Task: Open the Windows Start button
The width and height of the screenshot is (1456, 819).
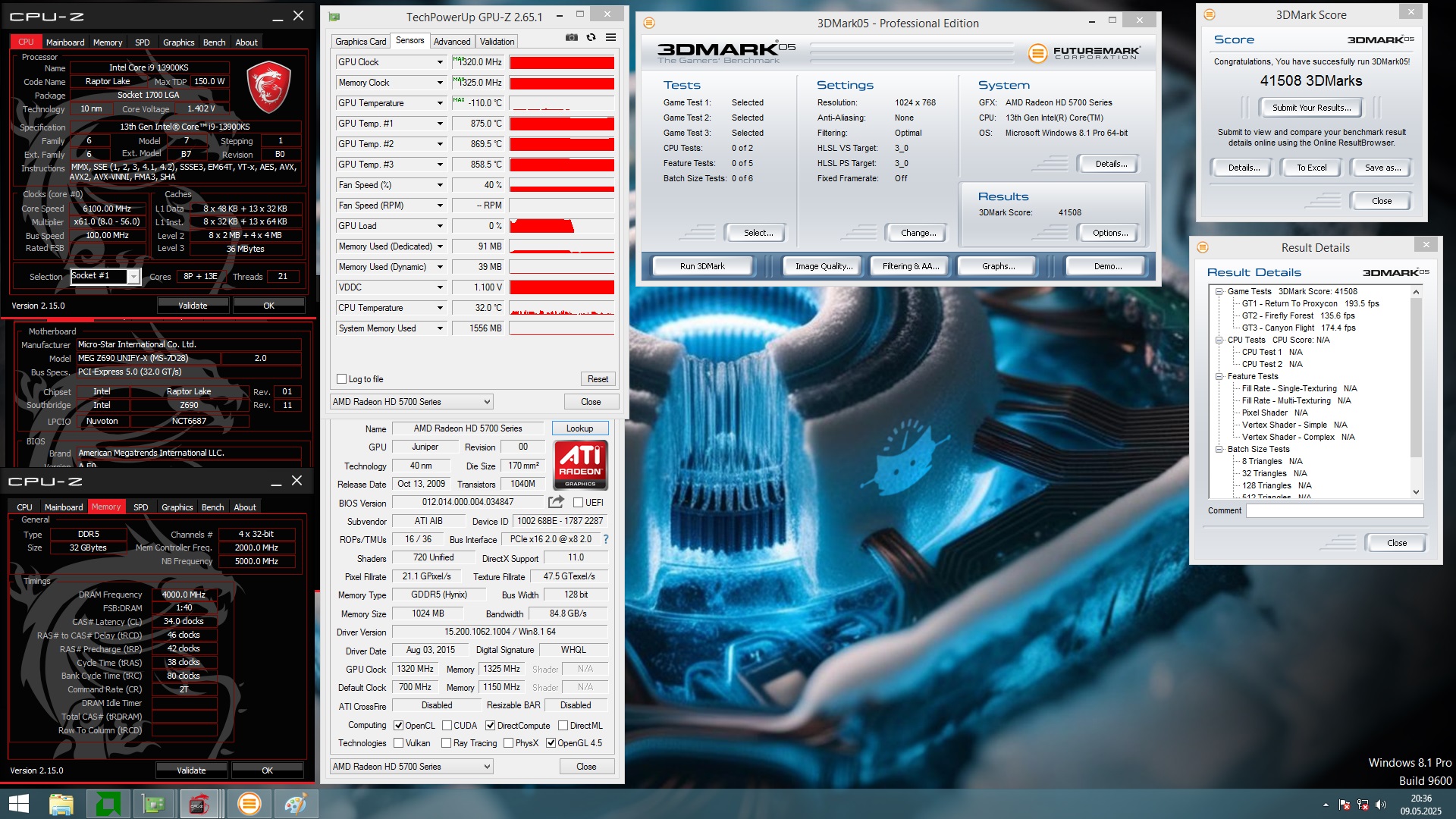Action: click(18, 804)
